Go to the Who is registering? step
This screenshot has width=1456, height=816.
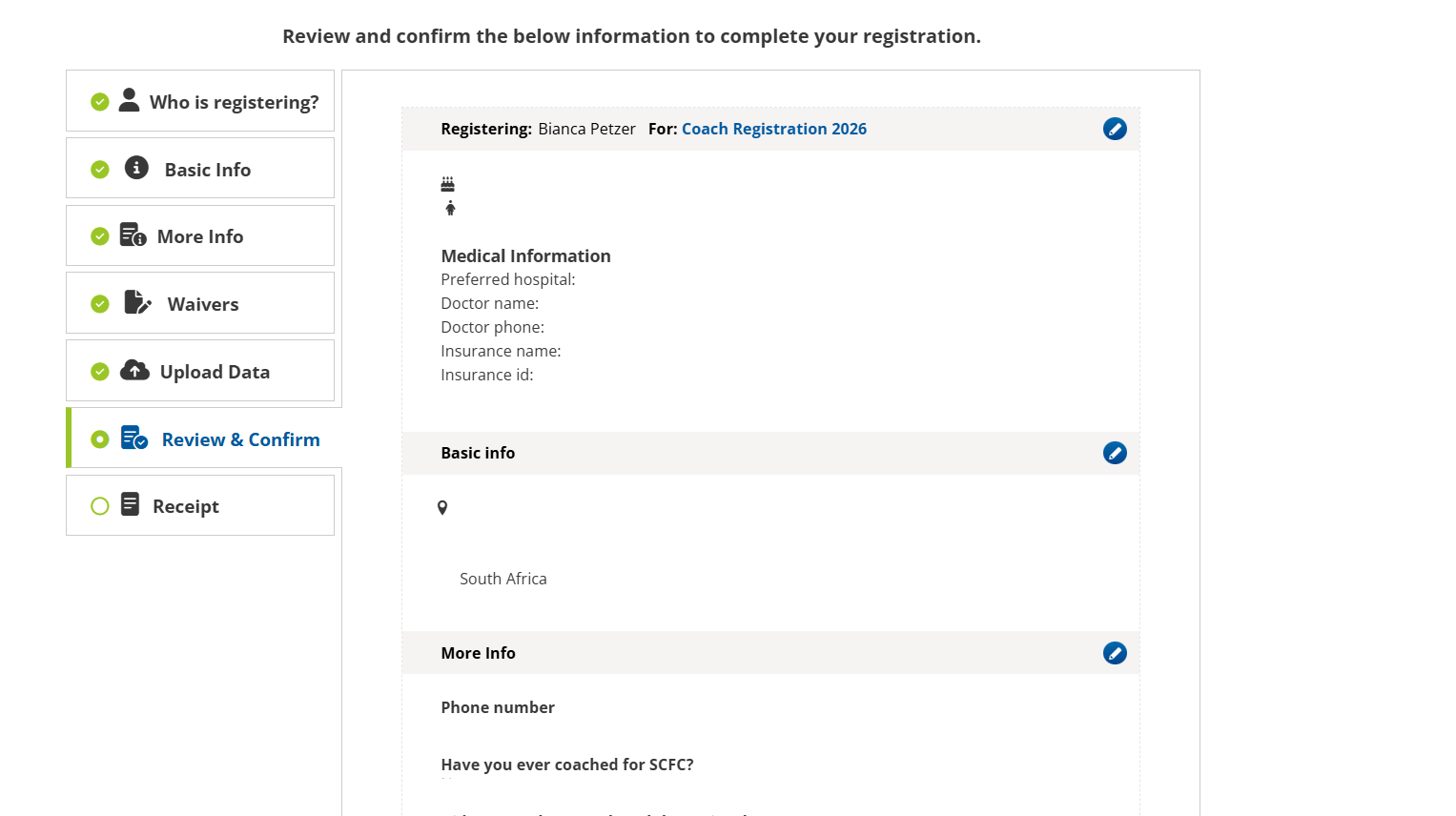[234, 102]
